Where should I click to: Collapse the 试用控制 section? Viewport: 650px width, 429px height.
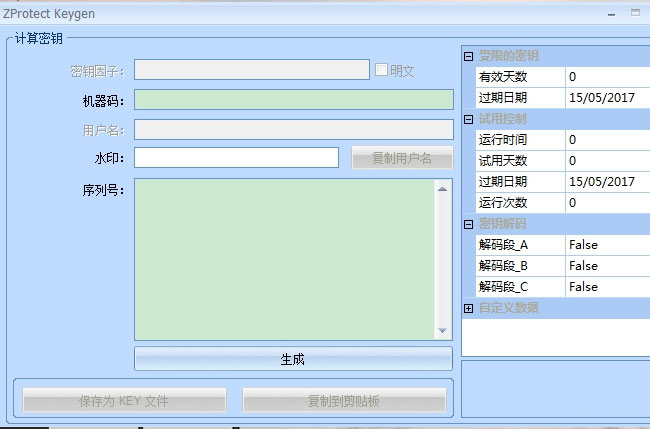coord(468,119)
